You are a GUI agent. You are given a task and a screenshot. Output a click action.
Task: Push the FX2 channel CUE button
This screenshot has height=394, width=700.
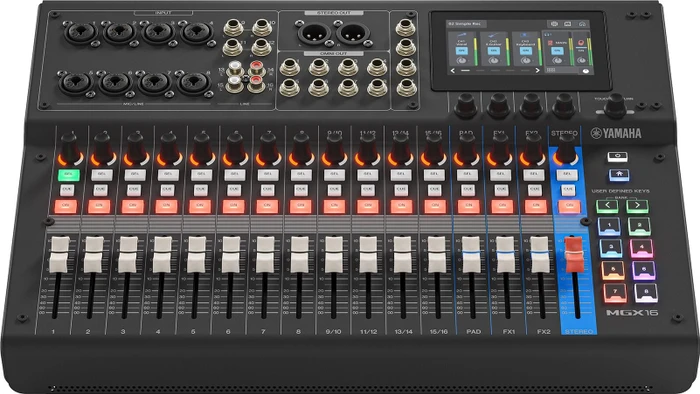(x=535, y=190)
